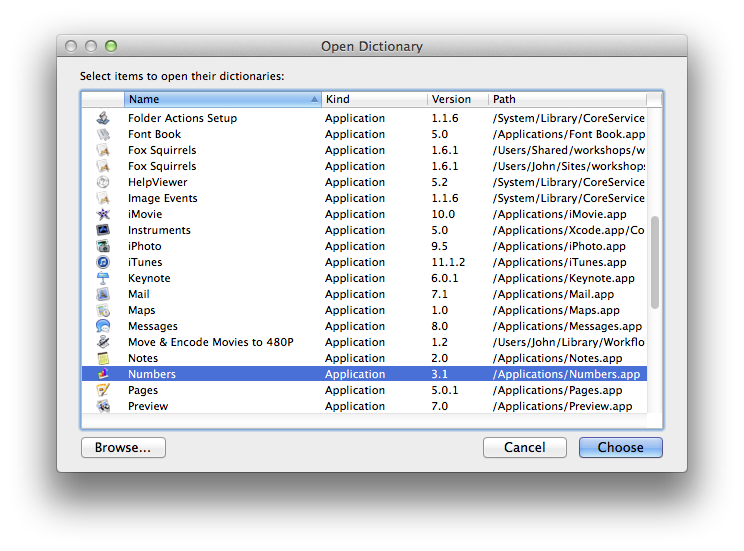Select the 'Keynote' row name
This screenshot has height=551, width=744.
pyautogui.click(x=149, y=278)
